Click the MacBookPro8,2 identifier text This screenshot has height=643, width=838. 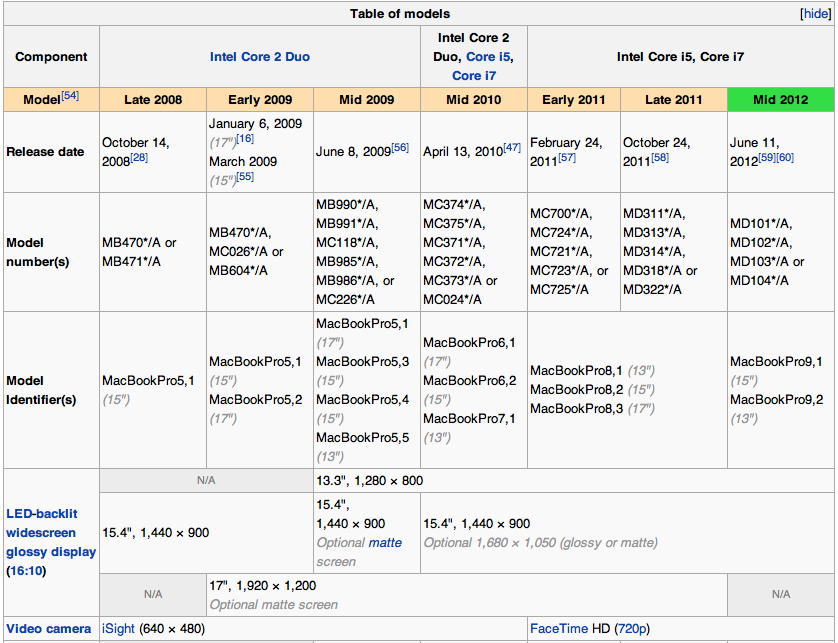tap(577, 390)
